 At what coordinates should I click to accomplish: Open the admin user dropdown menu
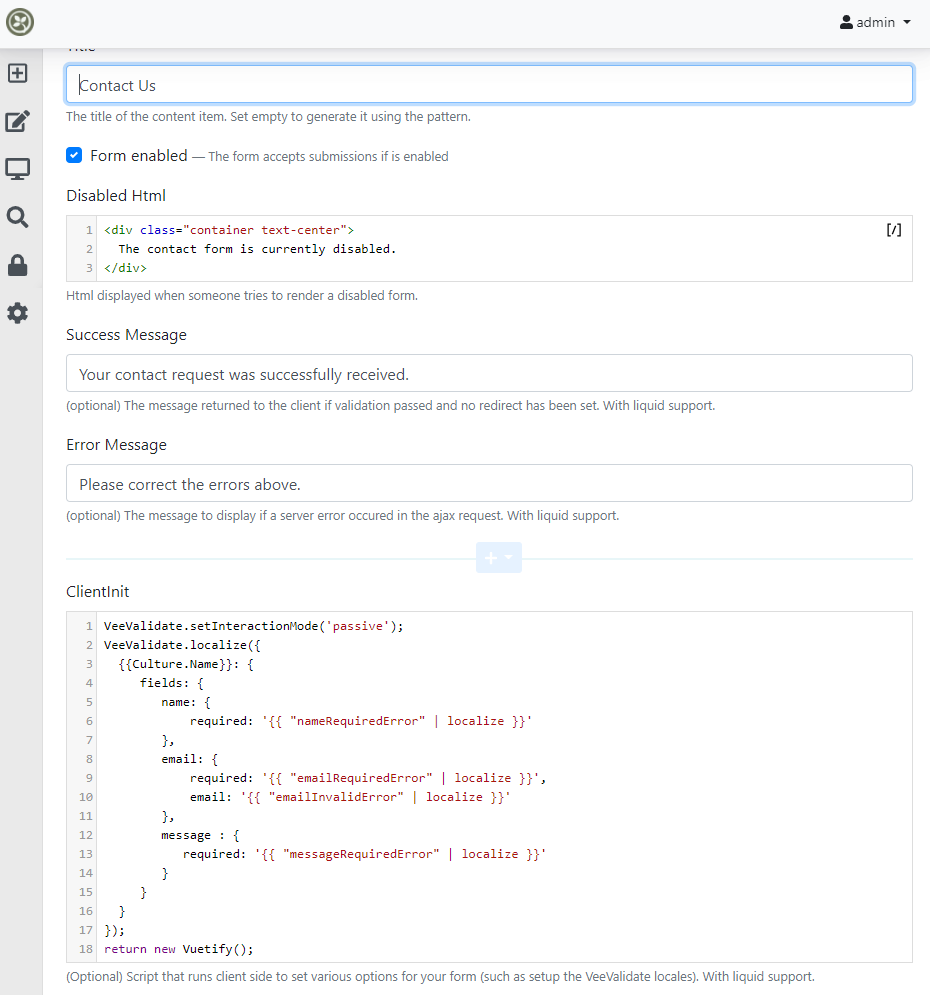tap(875, 22)
